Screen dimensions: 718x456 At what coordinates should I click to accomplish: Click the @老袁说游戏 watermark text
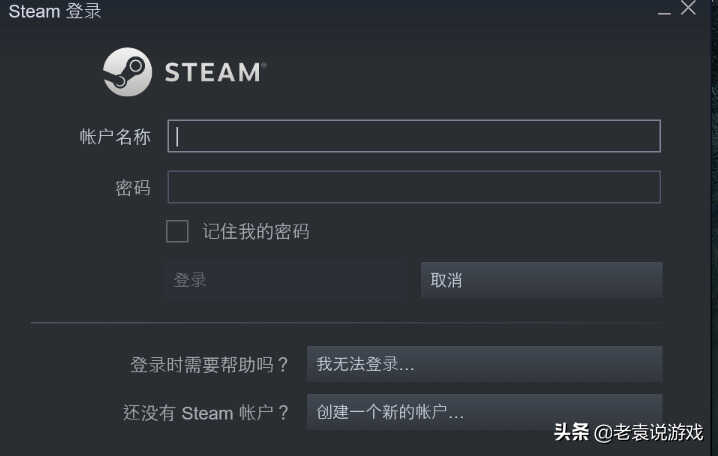point(649,433)
